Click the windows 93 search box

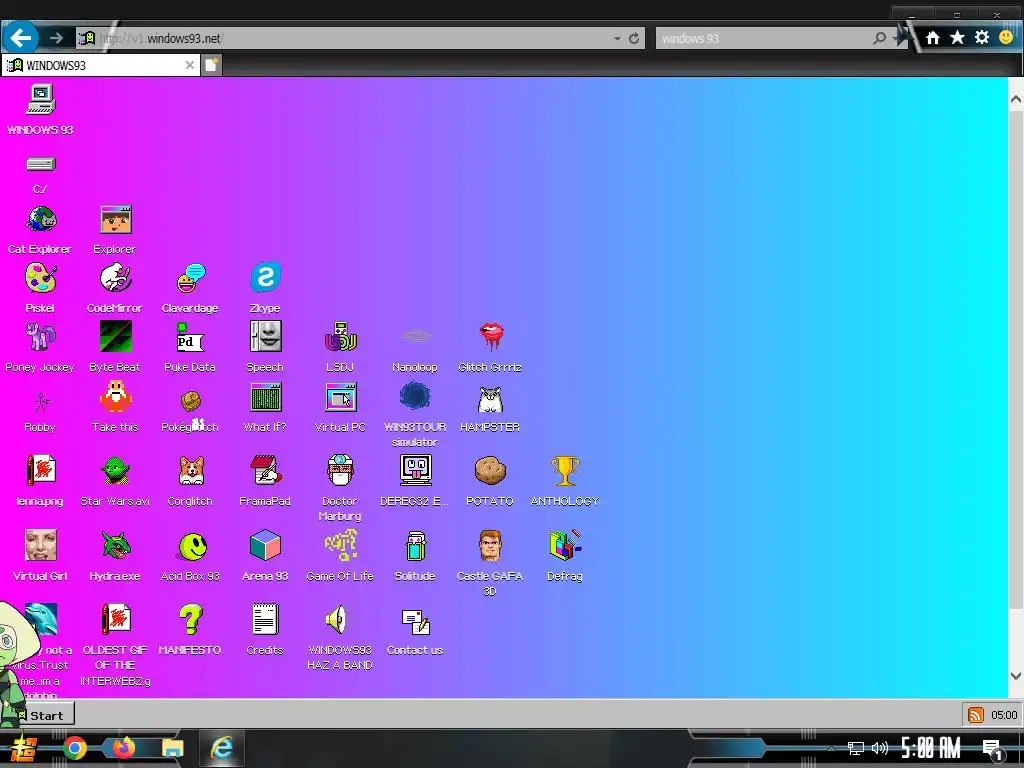pos(764,39)
